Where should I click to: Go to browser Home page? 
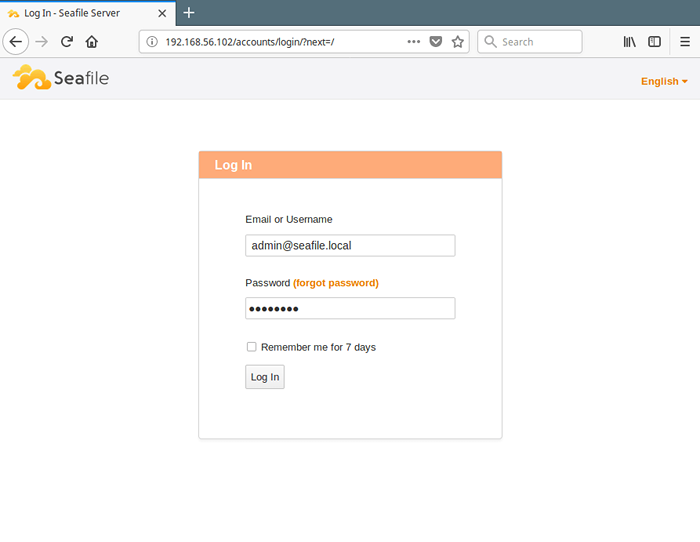click(x=92, y=42)
